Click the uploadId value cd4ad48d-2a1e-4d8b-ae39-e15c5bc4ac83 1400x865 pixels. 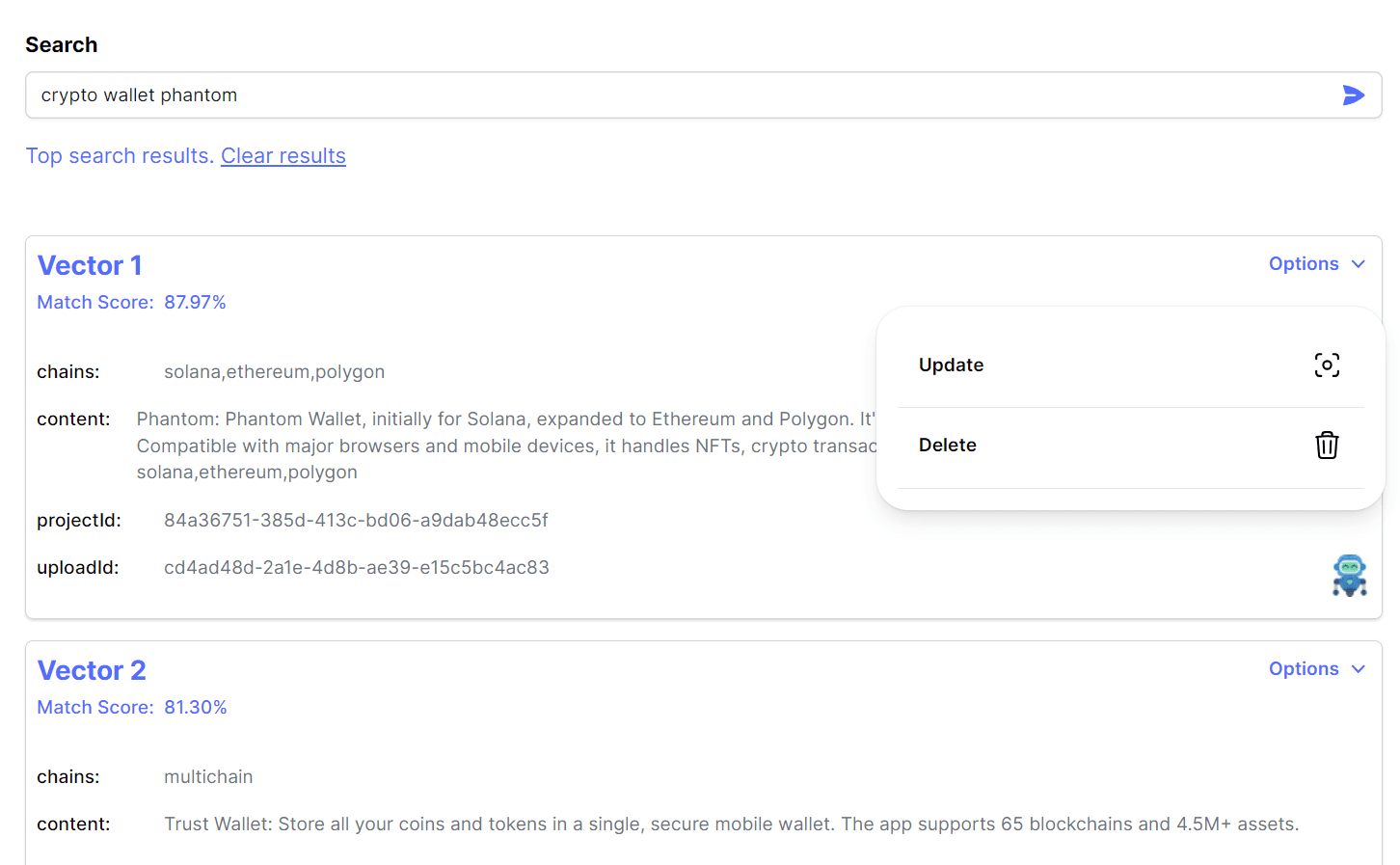[357, 568]
